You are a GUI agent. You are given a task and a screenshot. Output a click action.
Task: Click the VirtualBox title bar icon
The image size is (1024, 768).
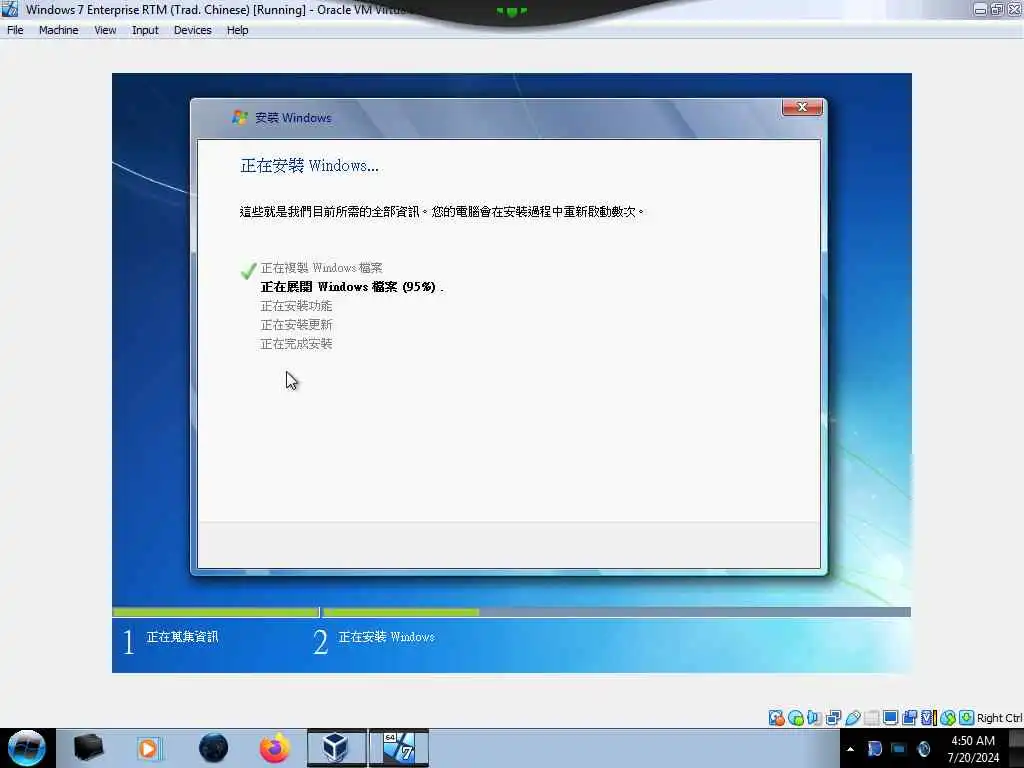pos(10,9)
